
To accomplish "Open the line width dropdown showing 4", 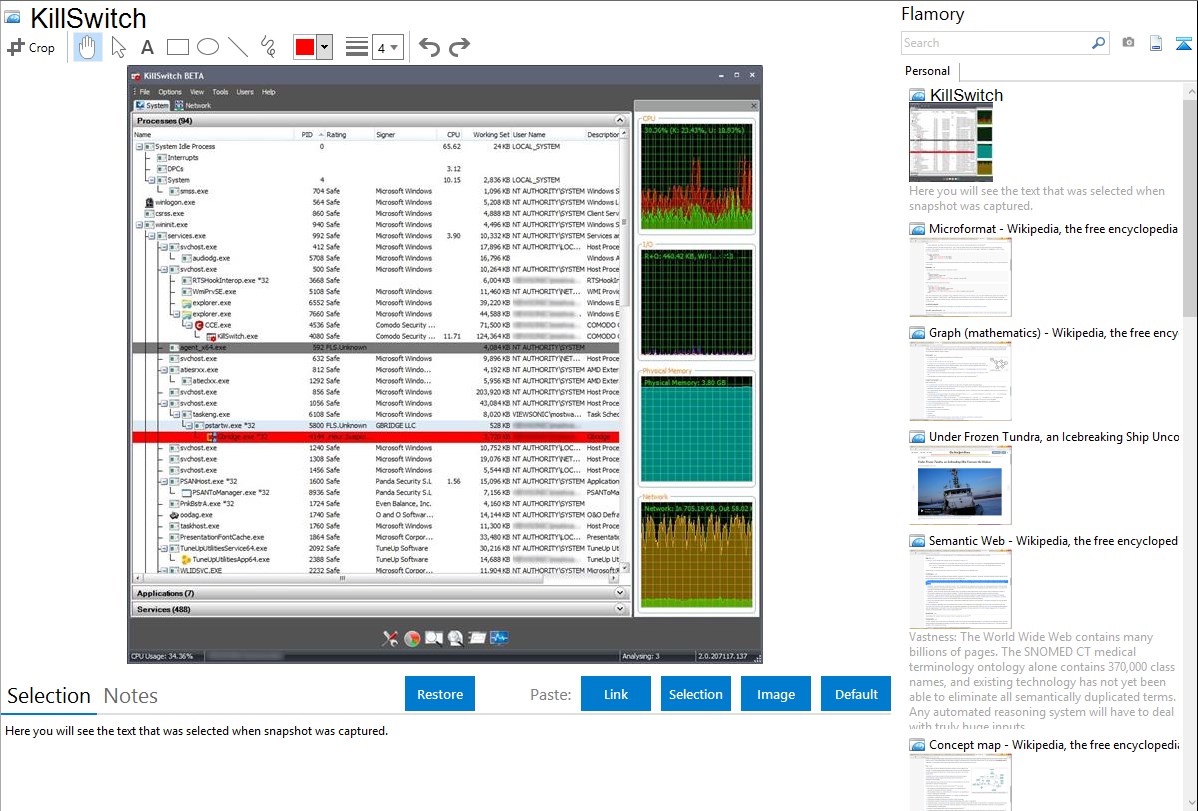I will tap(387, 48).
